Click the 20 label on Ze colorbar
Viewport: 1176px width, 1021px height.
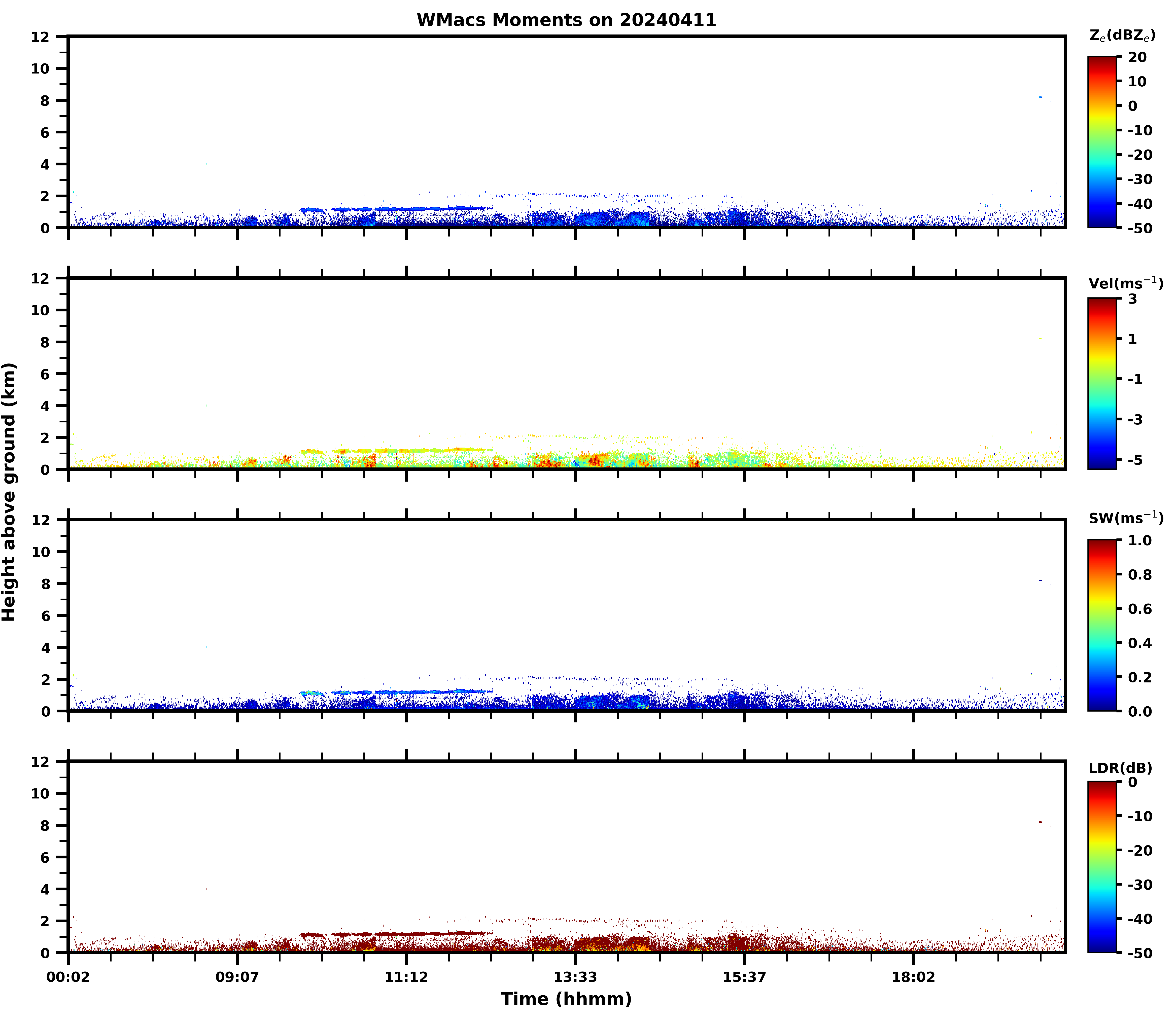tap(1137, 58)
